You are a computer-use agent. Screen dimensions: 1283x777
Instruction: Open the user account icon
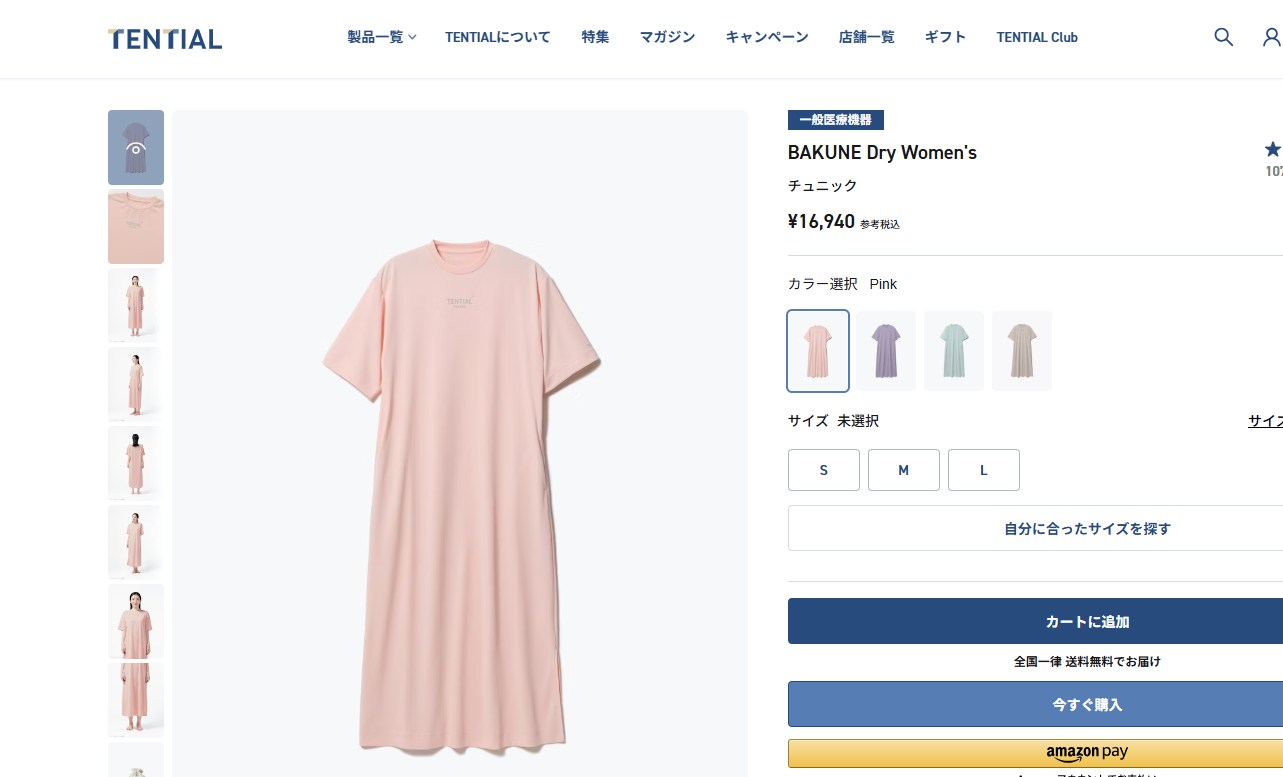pos(1271,37)
